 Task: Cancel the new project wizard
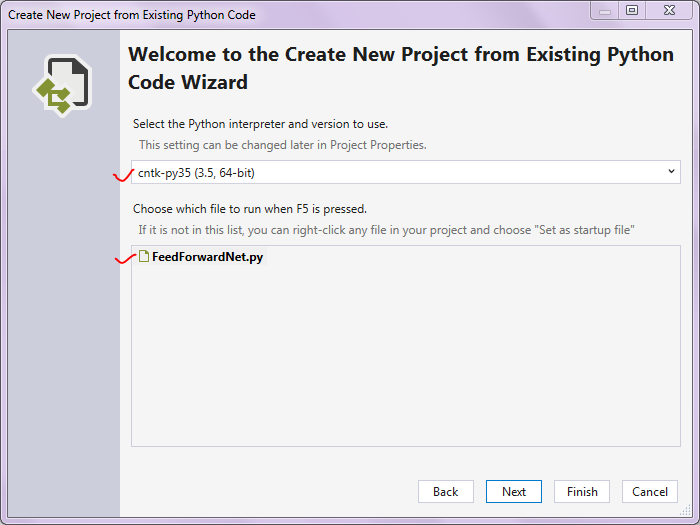[x=649, y=491]
